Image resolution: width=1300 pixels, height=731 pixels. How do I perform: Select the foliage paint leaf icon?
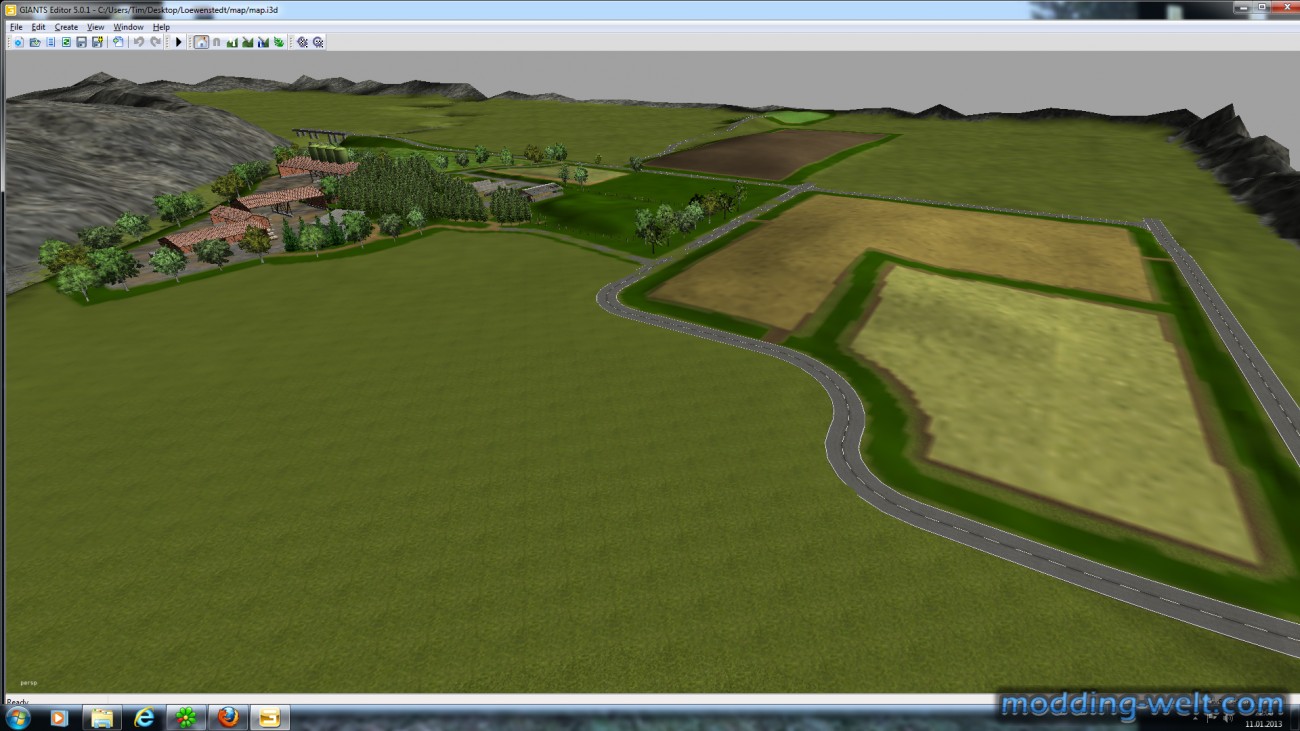coord(279,42)
